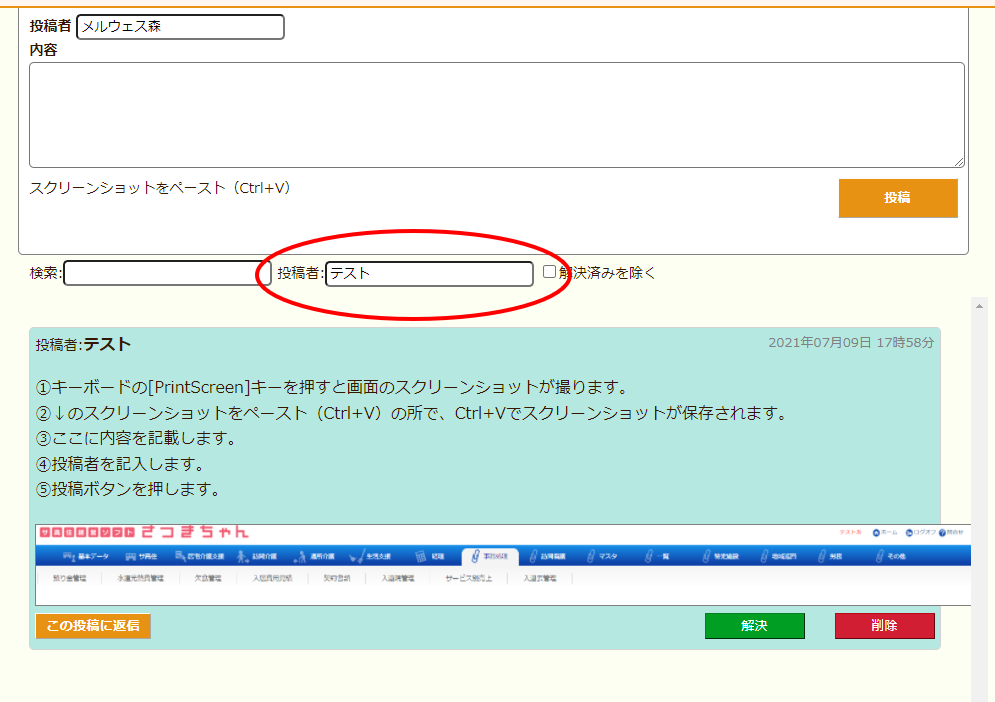Screen dimensions: 995x702
Task: Click the マスタ paperclip icon
Action: coord(591,556)
